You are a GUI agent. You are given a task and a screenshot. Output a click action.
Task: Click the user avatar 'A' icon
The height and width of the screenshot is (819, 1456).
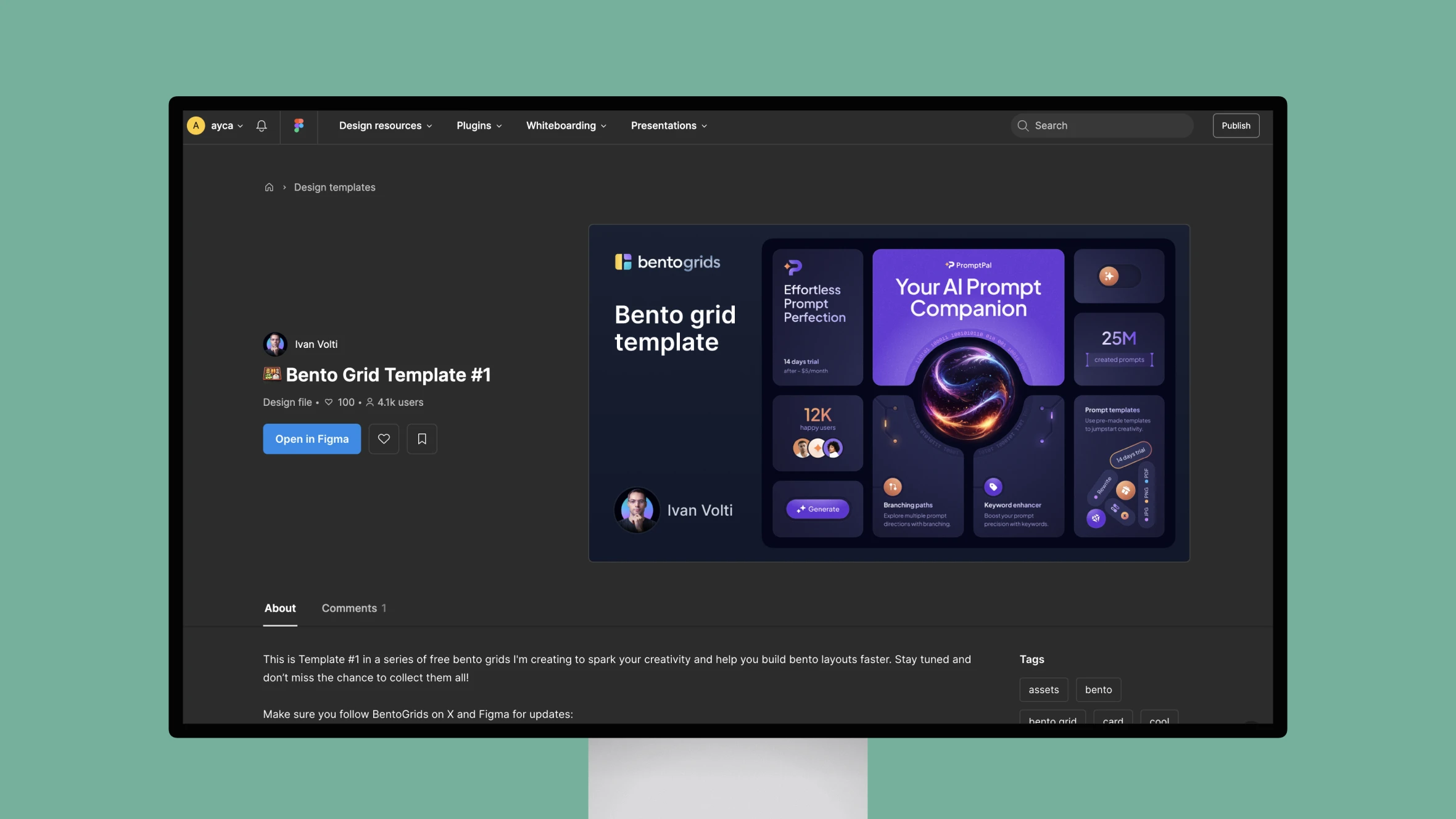coord(196,124)
